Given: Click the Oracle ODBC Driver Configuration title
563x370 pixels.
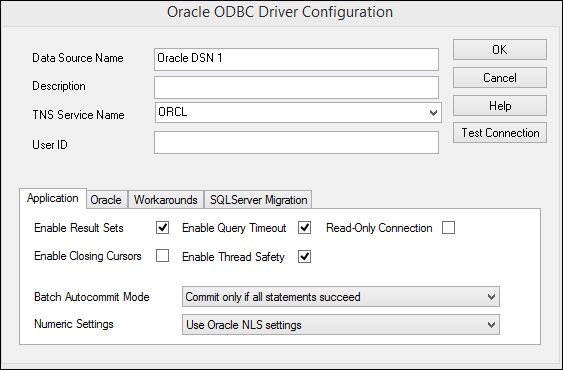Looking at the screenshot, I should pyautogui.click(x=280, y=11).
